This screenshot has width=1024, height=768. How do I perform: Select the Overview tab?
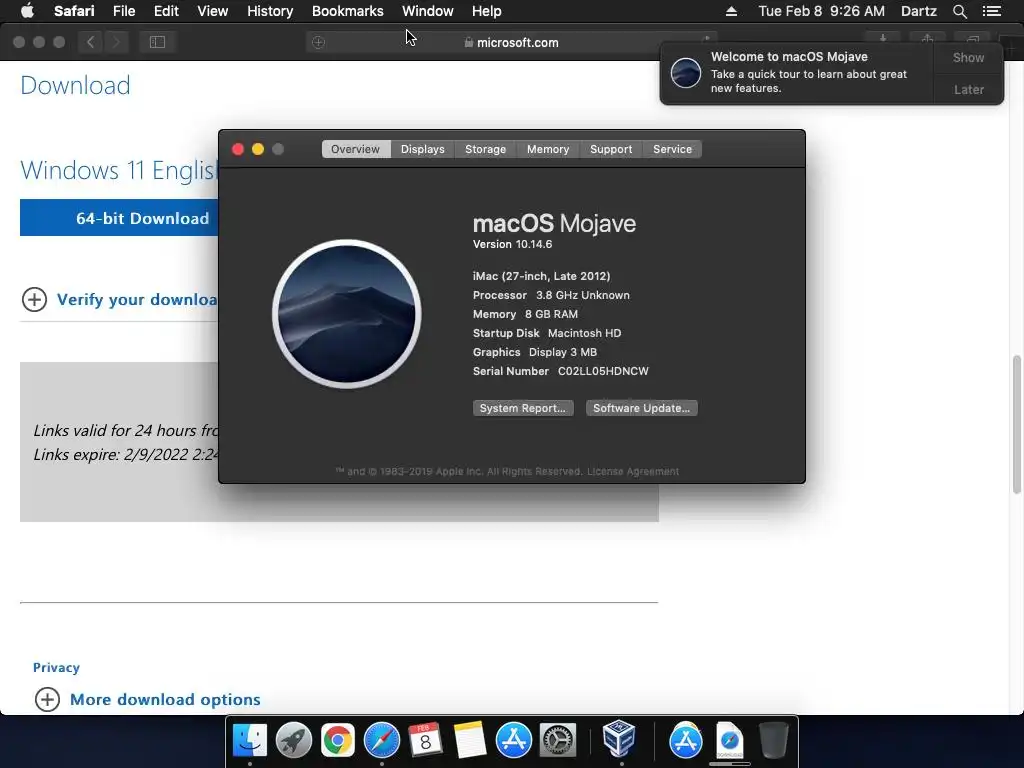(355, 149)
